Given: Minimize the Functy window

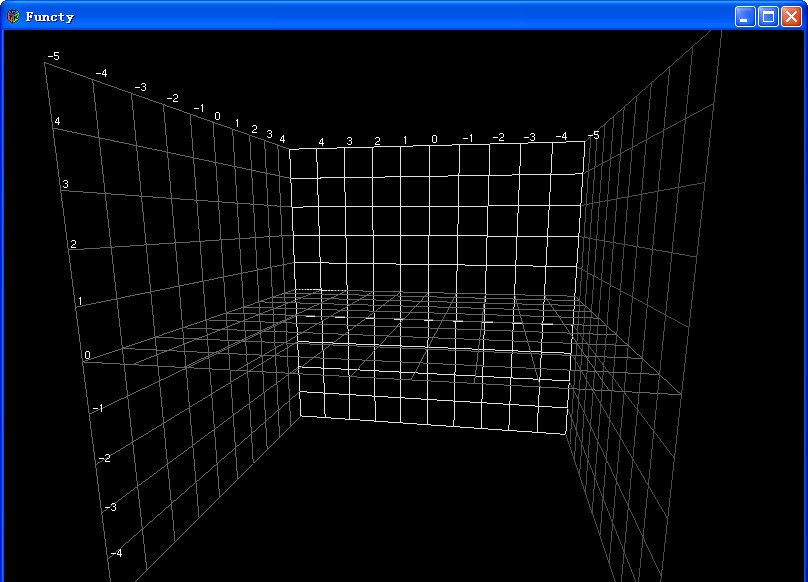Looking at the screenshot, I should pos(745,16).
